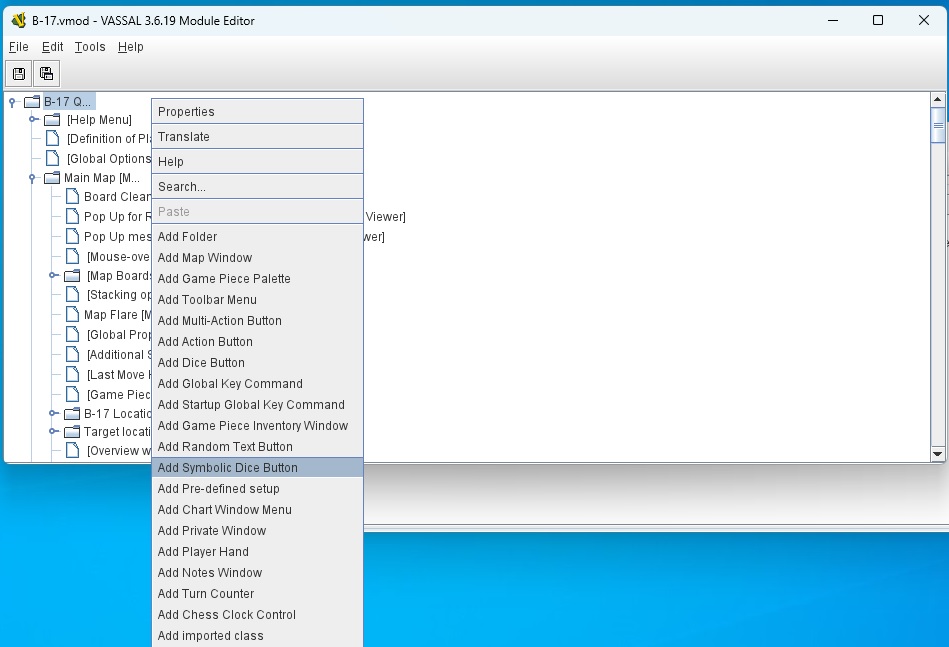Choose Add Startup Global Key Command
The image size is (949, 647).
click(257, 405)
